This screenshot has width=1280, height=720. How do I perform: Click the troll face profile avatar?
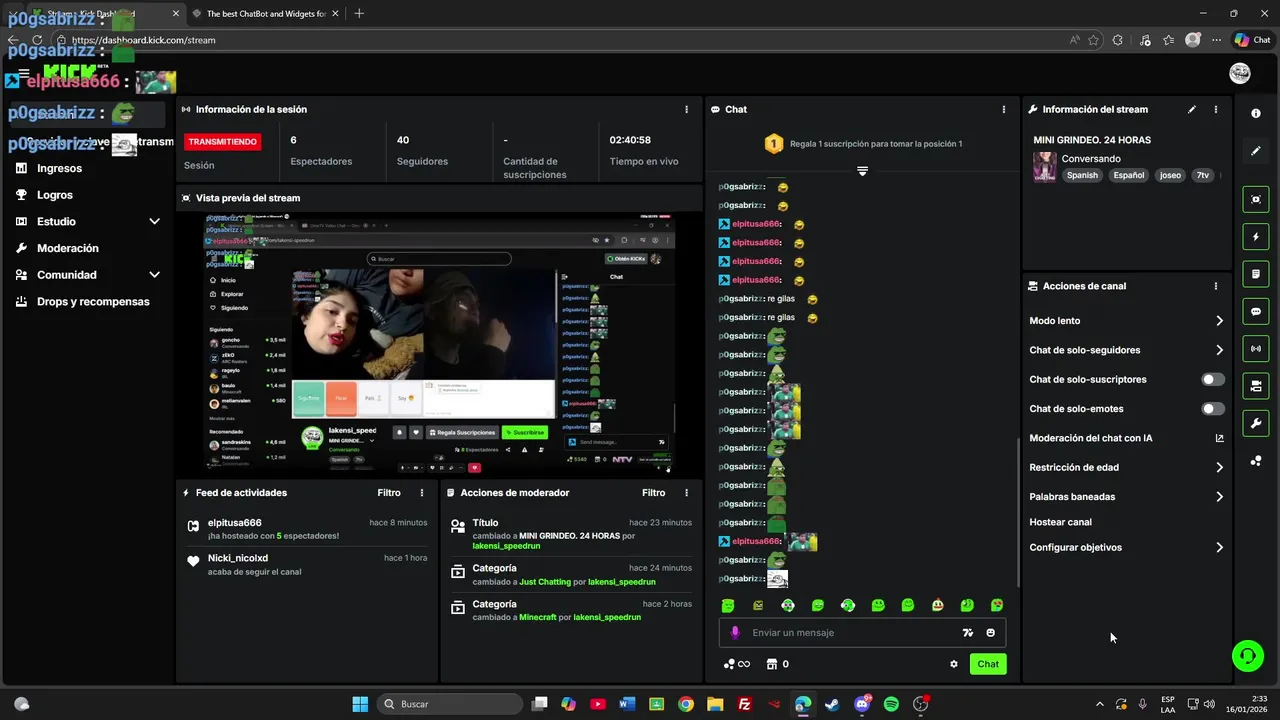pos(1240,73)
